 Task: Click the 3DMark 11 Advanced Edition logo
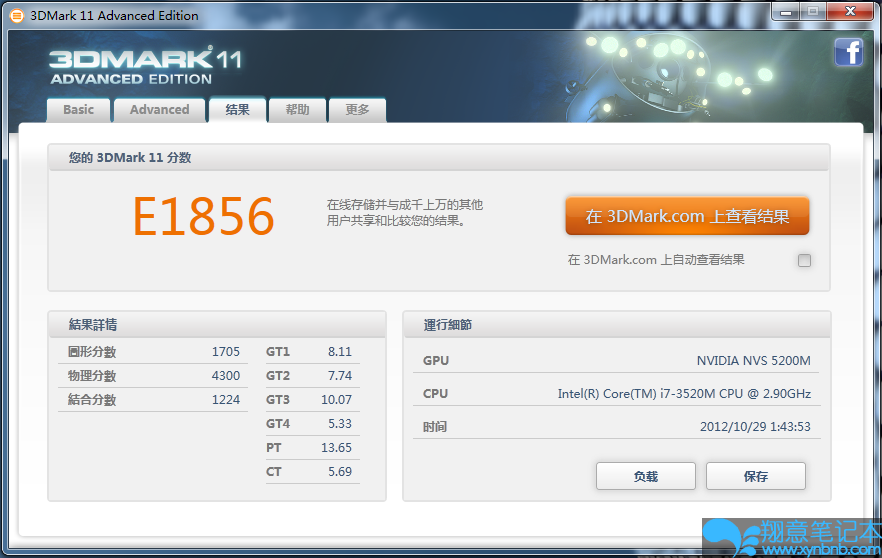(x=145, y=66)
